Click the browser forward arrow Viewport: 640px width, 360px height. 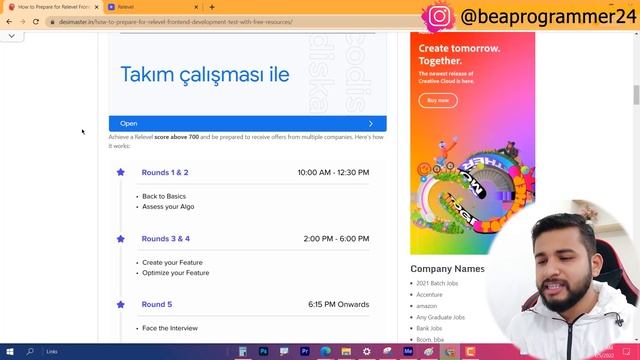click(x=22, y=22)
